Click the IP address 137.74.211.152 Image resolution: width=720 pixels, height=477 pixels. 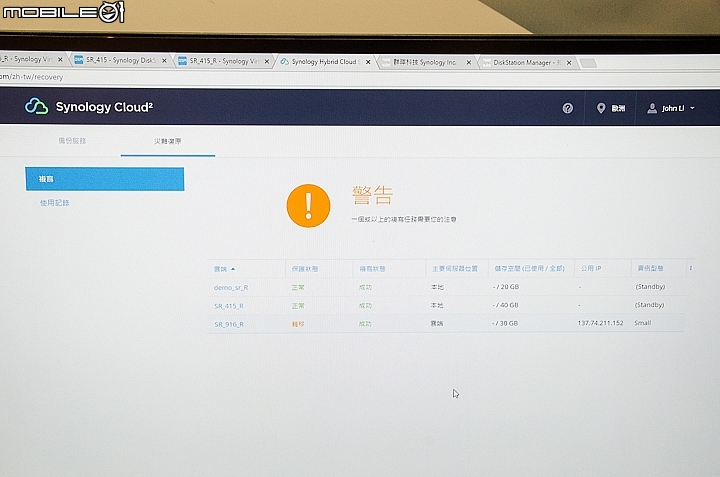pos(600,323)
